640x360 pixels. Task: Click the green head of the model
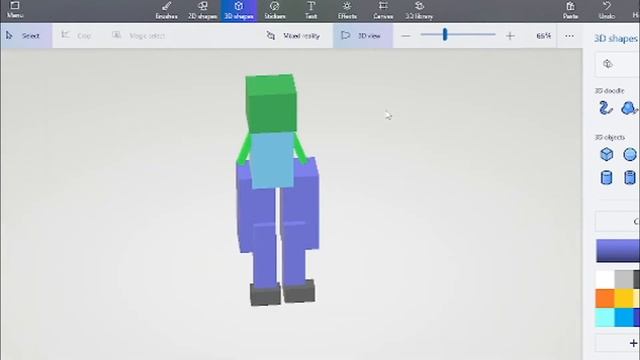pos(271,104)
